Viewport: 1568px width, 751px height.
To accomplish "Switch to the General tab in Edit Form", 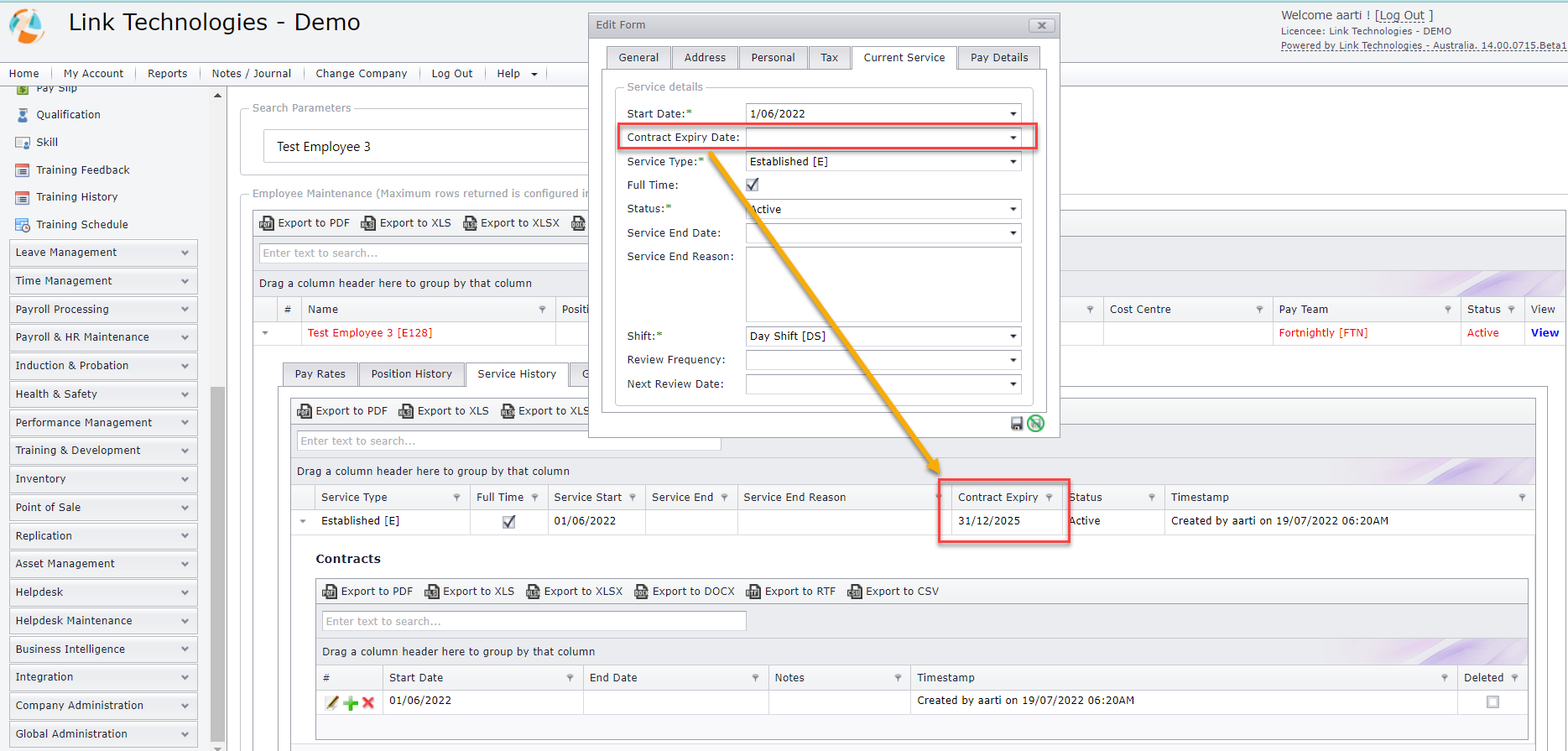I will click(638, 58).
